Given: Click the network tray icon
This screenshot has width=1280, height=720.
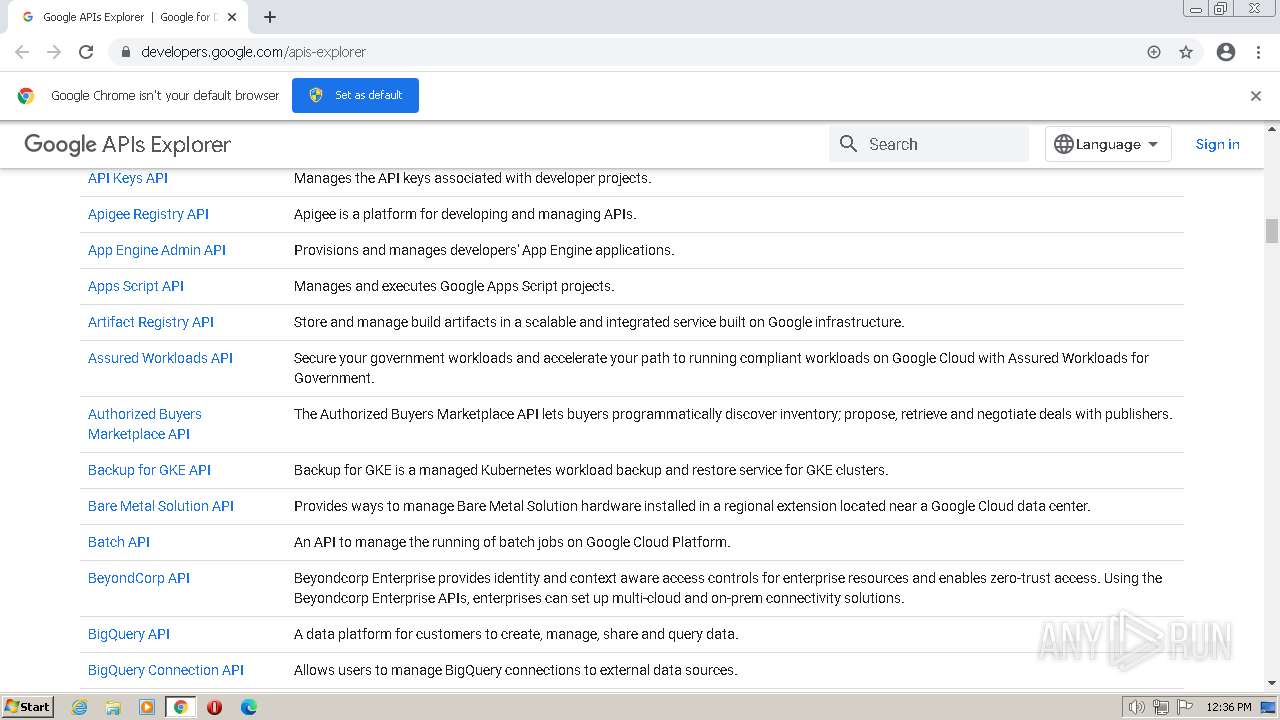Looking at the screenshot, I should pyautogui.click(x=1161, y=707).
